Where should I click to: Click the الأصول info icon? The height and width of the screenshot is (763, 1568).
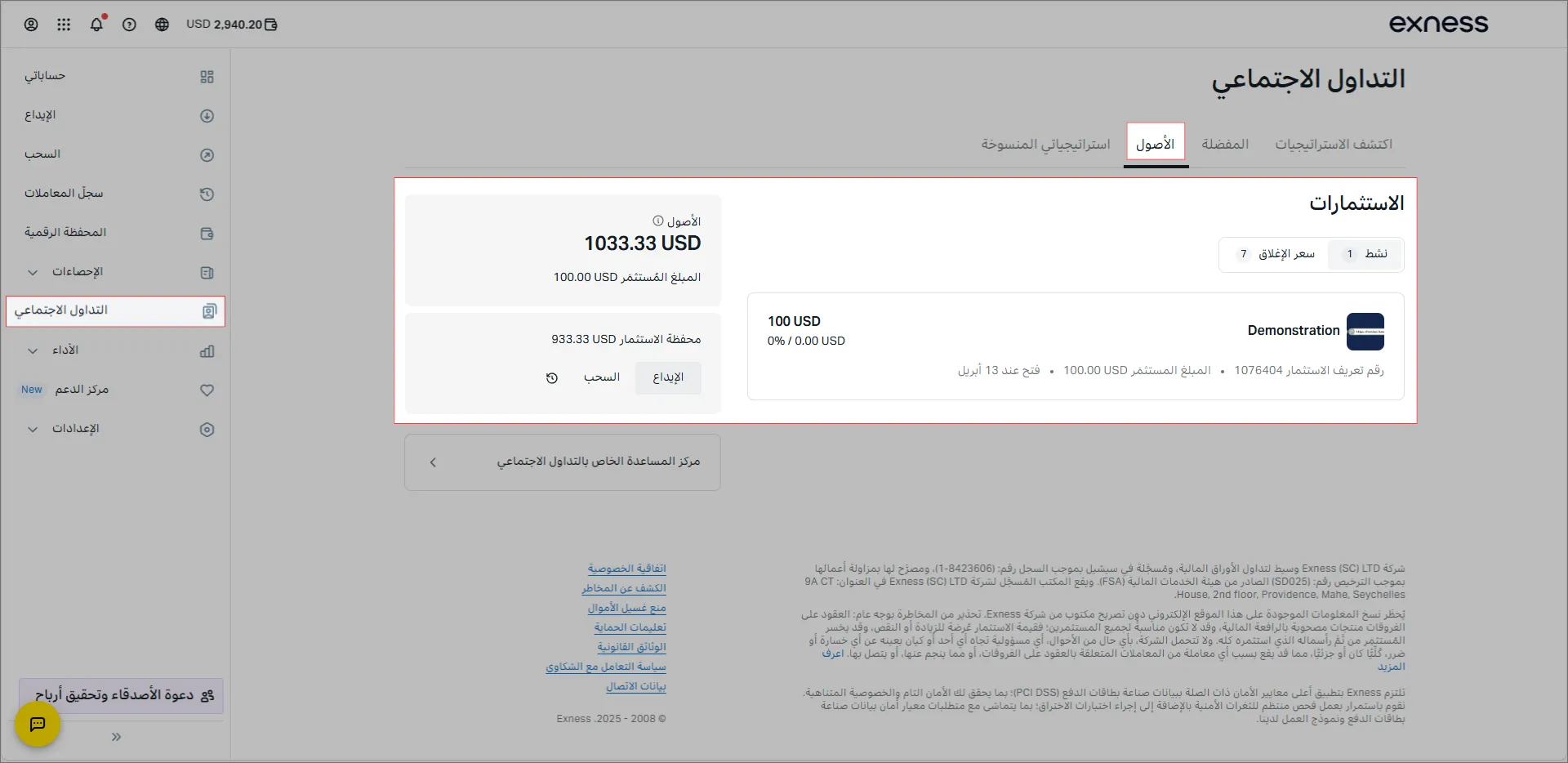coord(658,221)
